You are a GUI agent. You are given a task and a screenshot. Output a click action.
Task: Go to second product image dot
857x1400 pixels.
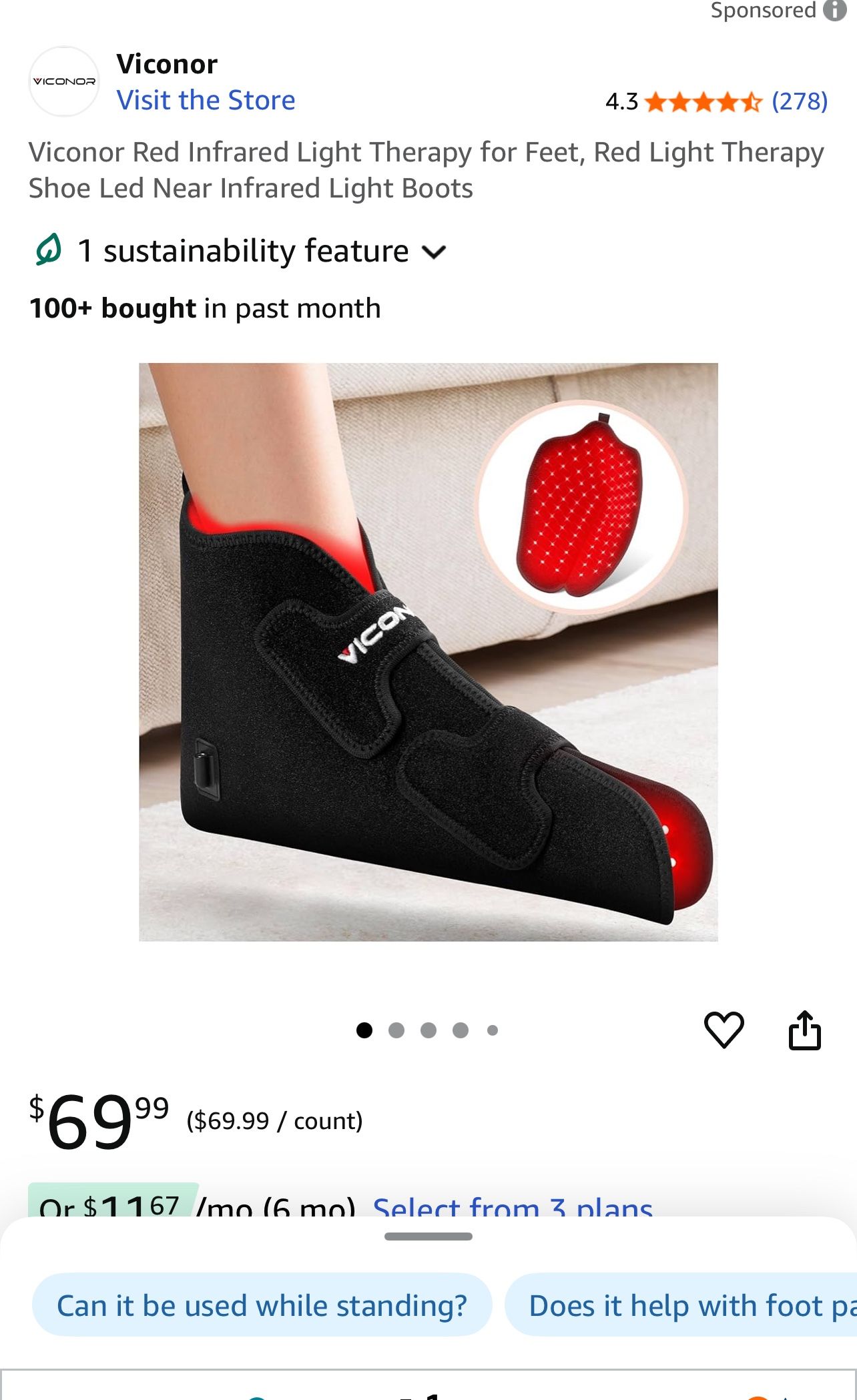tap(396, 1030)
